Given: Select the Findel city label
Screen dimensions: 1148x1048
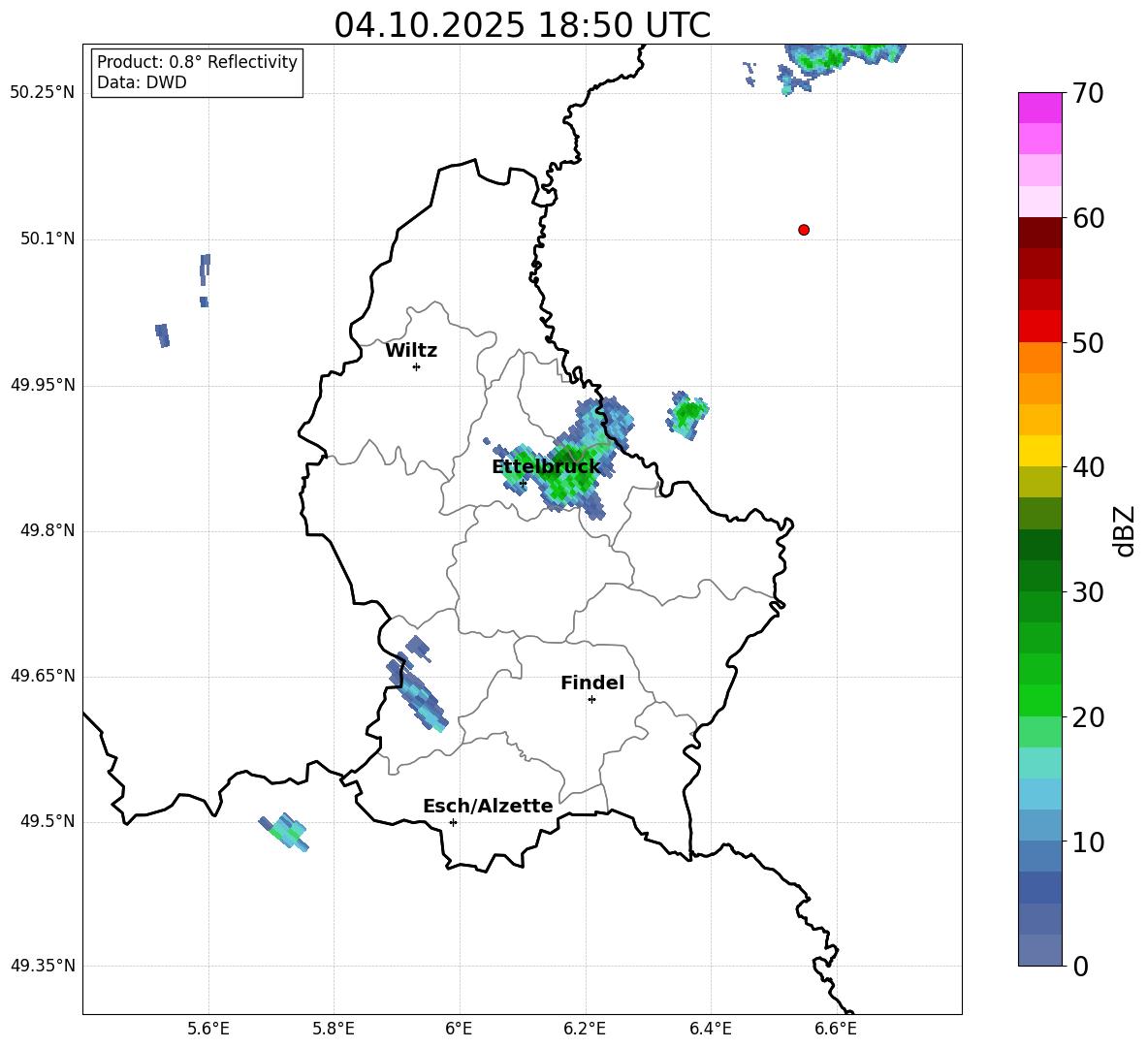Looking at the screenshot, I should (x=592, y=683).
